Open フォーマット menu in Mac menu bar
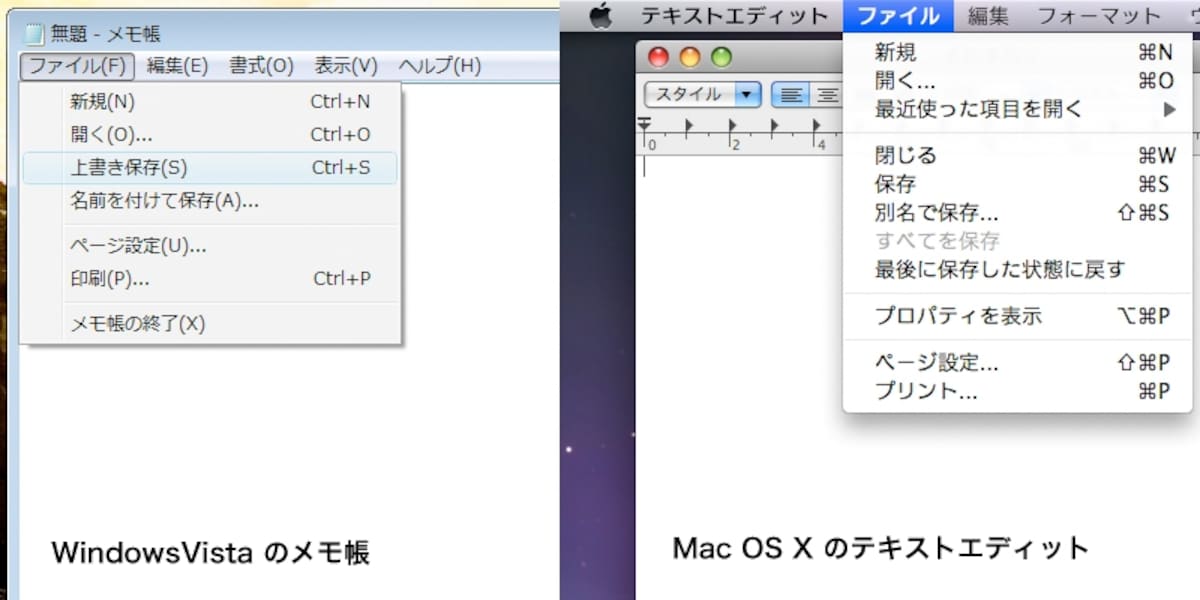The height and width of the screenshot is (600, 1200). 1098,15
